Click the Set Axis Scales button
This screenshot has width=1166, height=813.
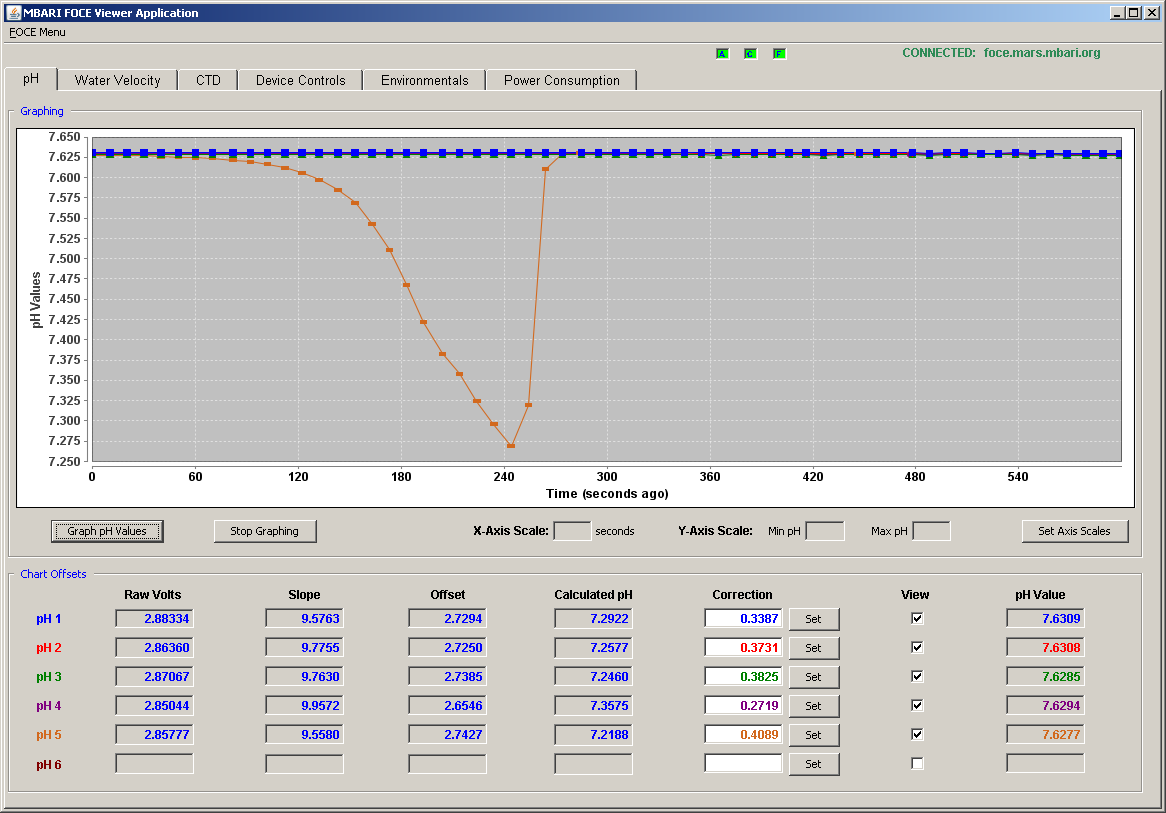click(x=1075, y=531)
